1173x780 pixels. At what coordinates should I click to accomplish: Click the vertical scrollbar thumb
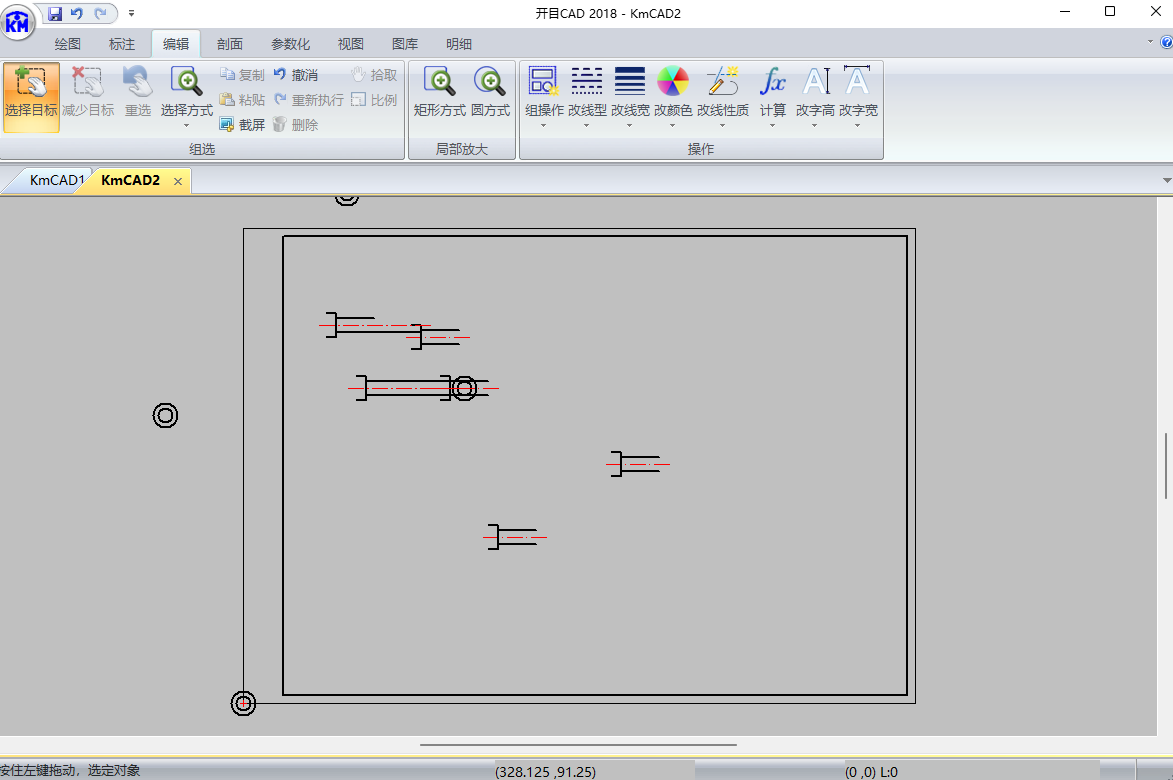point(1166,466)
